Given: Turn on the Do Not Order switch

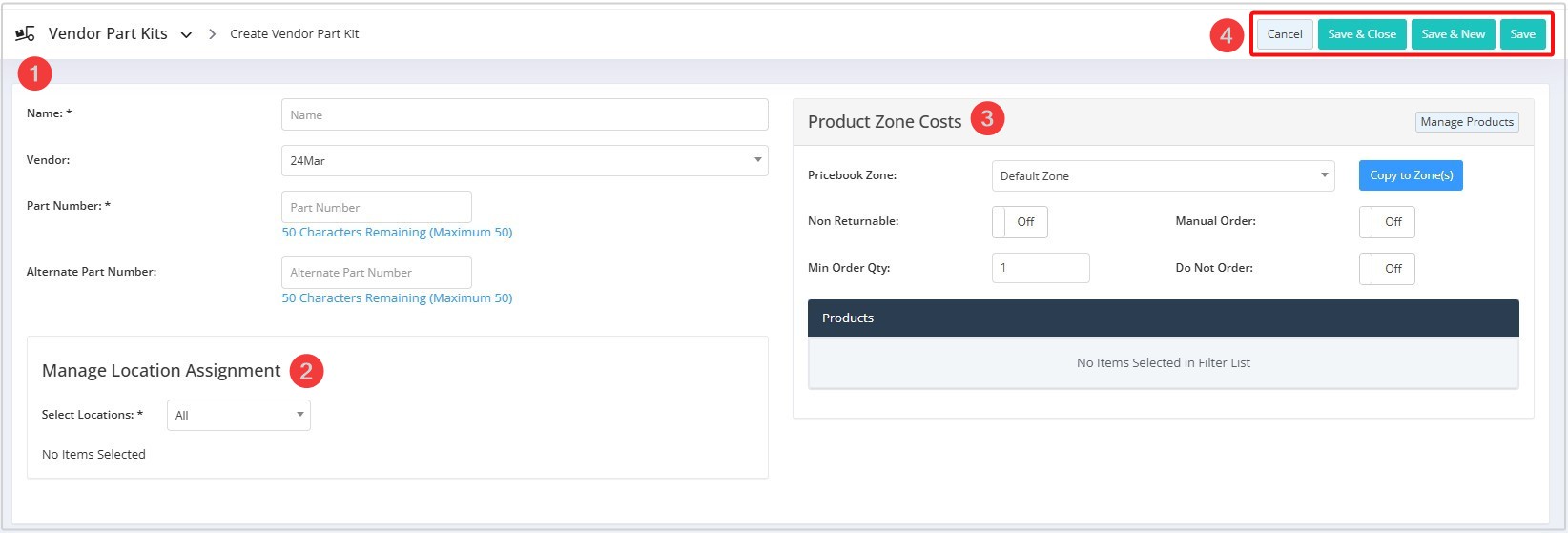Looking at the screenshot, I should [1387, 269].
